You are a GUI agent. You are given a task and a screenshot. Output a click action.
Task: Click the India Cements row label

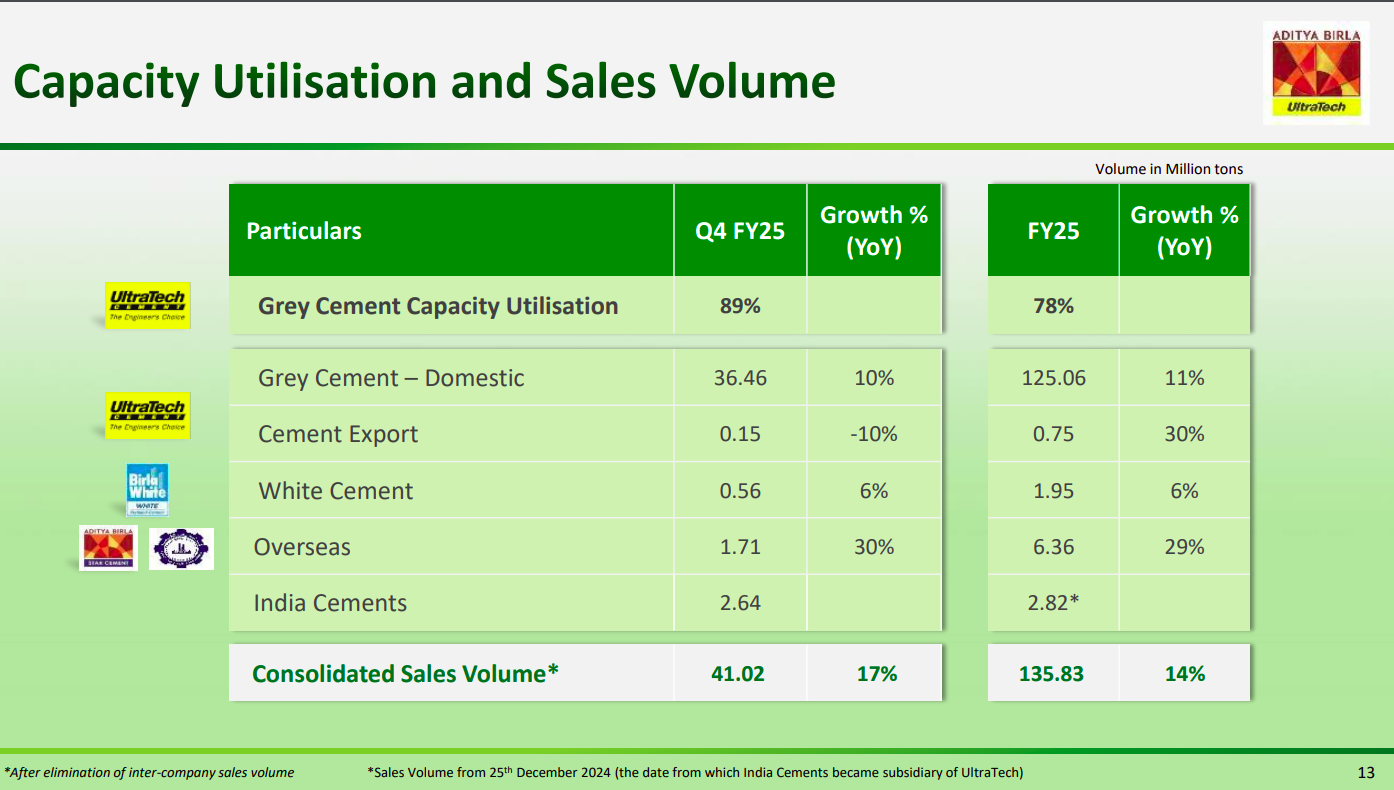(x=330, y=603)
